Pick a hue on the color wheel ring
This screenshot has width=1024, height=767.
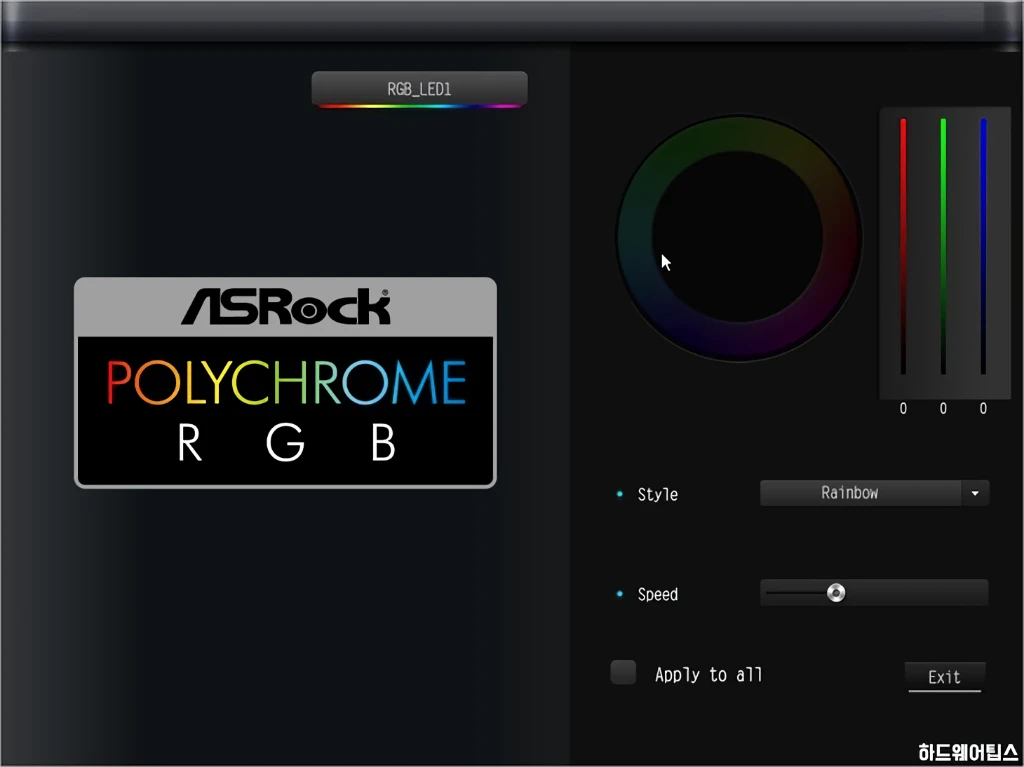(739, 133)
